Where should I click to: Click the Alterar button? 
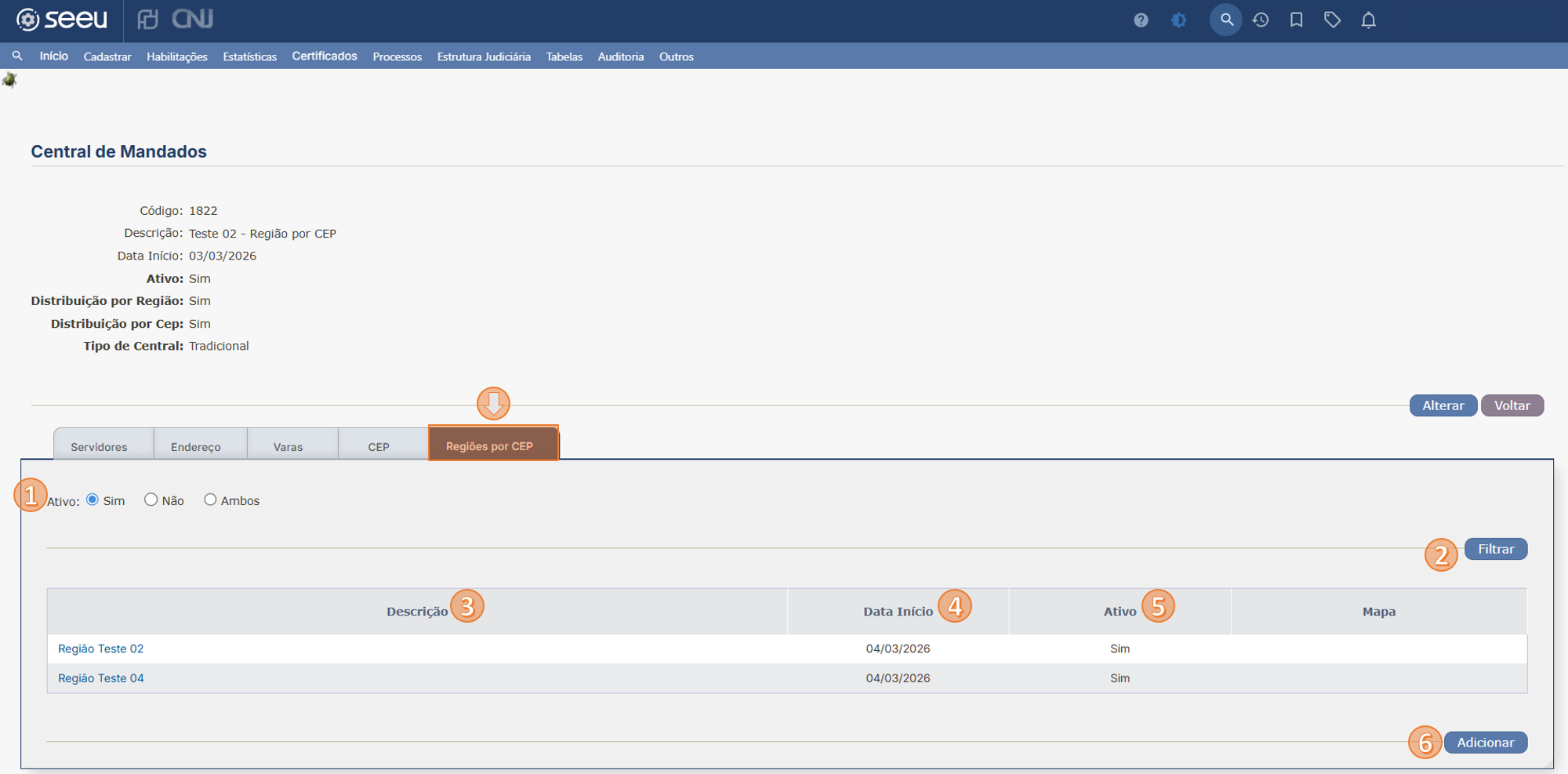tap(1443, 405)
